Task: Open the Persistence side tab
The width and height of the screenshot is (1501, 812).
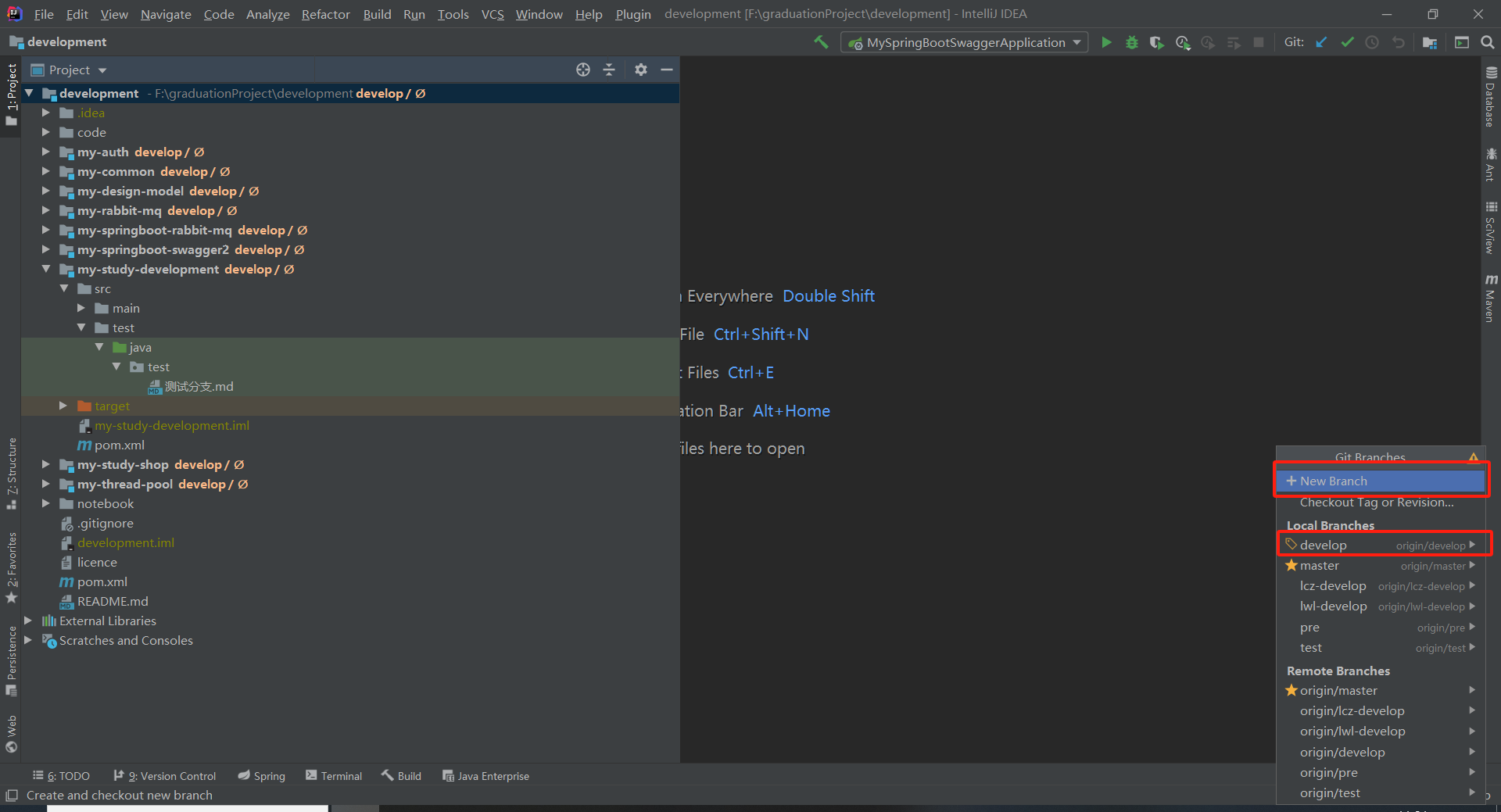Action: click(11, 660)
